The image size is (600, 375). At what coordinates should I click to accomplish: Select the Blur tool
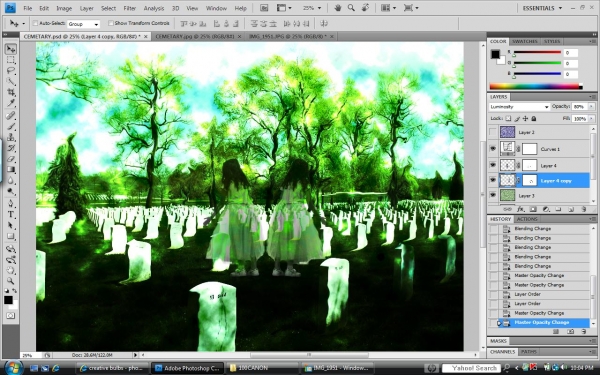pos(11,180)
